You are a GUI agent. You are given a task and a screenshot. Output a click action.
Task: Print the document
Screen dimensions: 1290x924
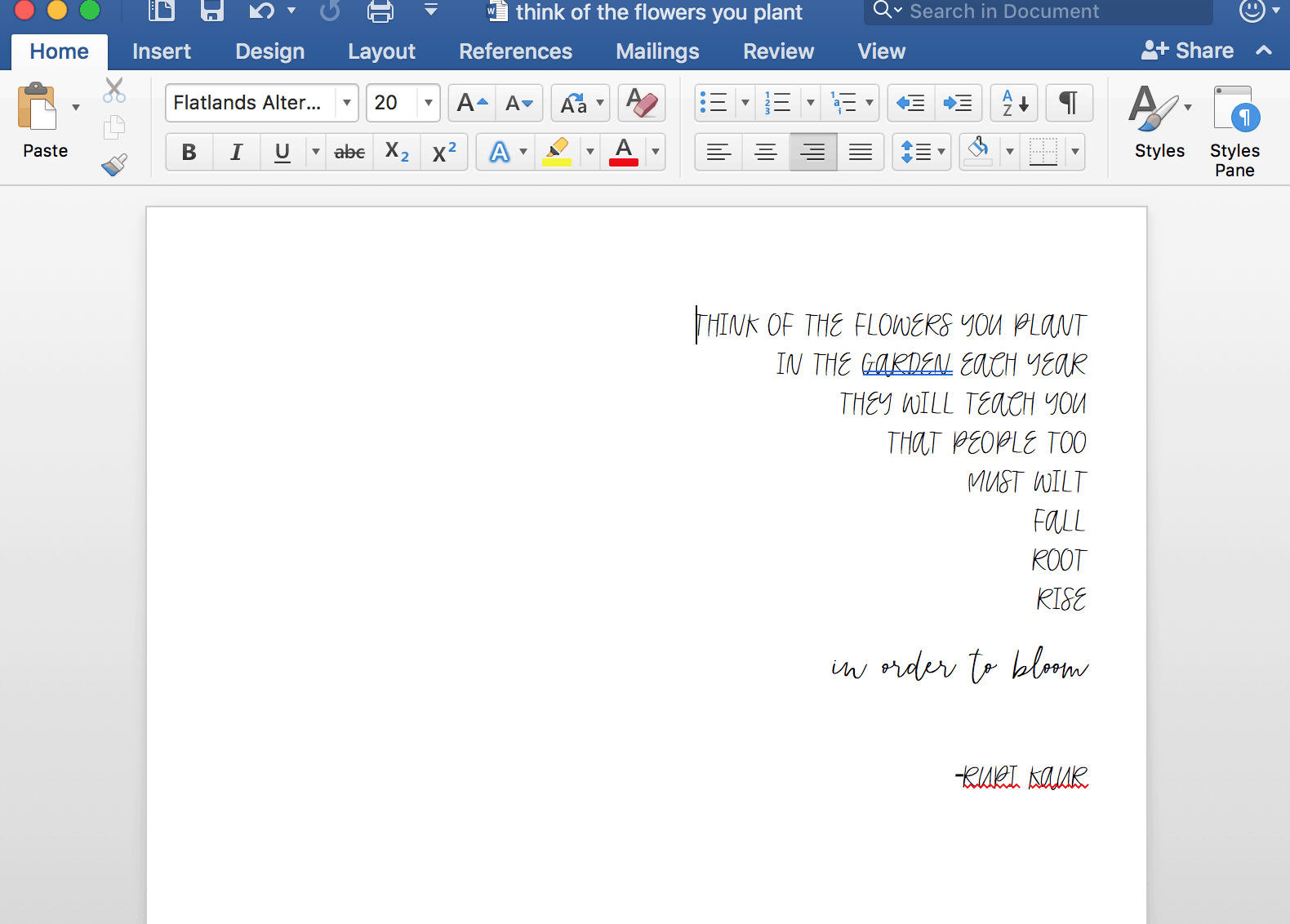pyautogui.click(x=380, y=11)
